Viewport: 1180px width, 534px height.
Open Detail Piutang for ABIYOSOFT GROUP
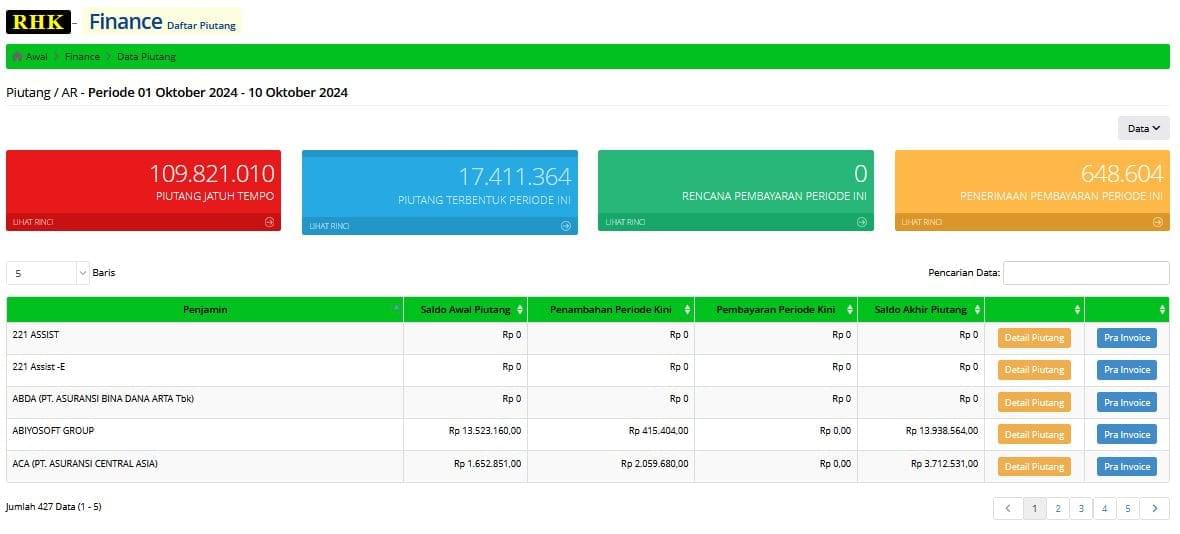[x=1034, y=435]
